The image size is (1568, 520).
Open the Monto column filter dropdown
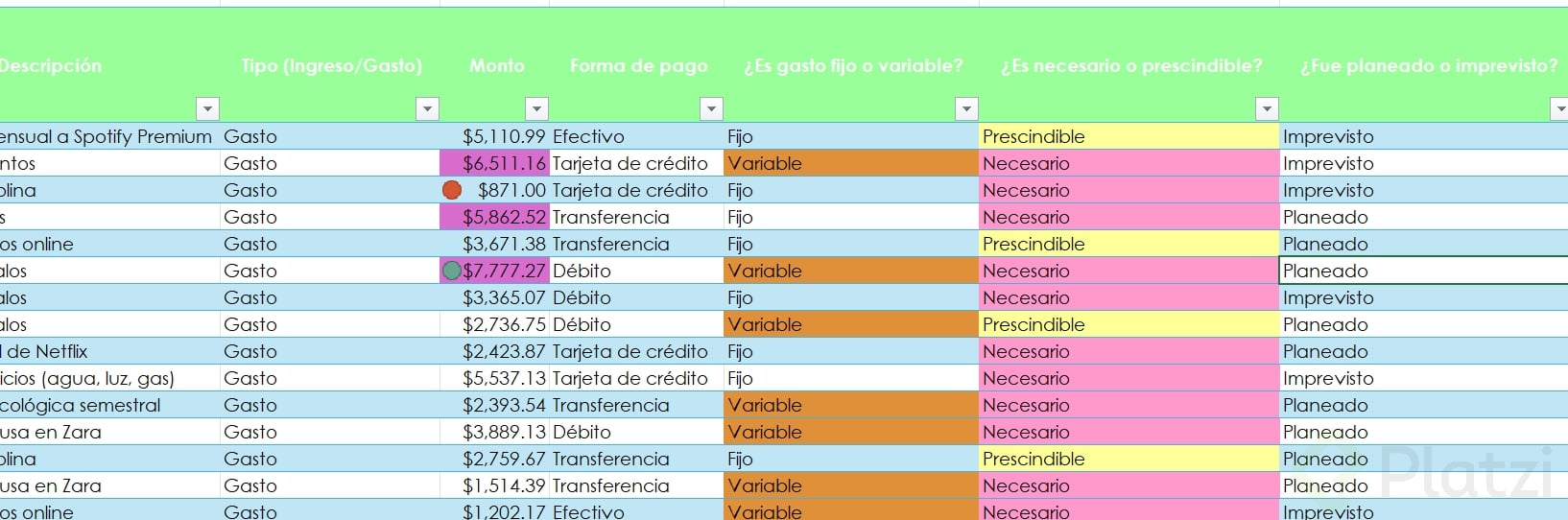pyautogui.click(x=537, y=109)
